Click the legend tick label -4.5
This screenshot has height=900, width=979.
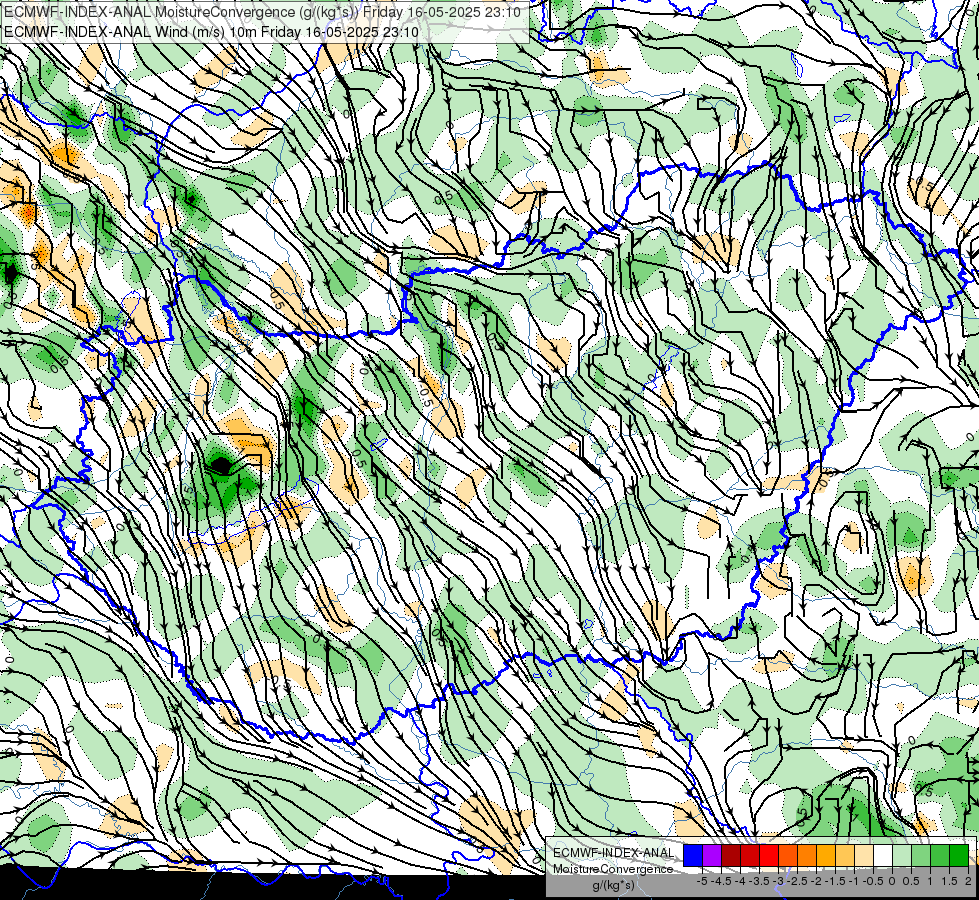point(721,881)
